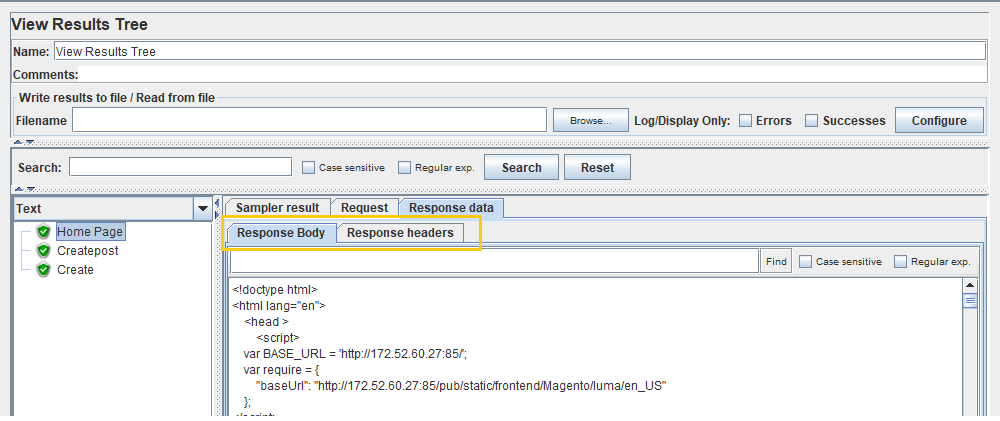Select the Home Page result row
This screenshot has width=1000, height=421.
[x=90, y=232]
